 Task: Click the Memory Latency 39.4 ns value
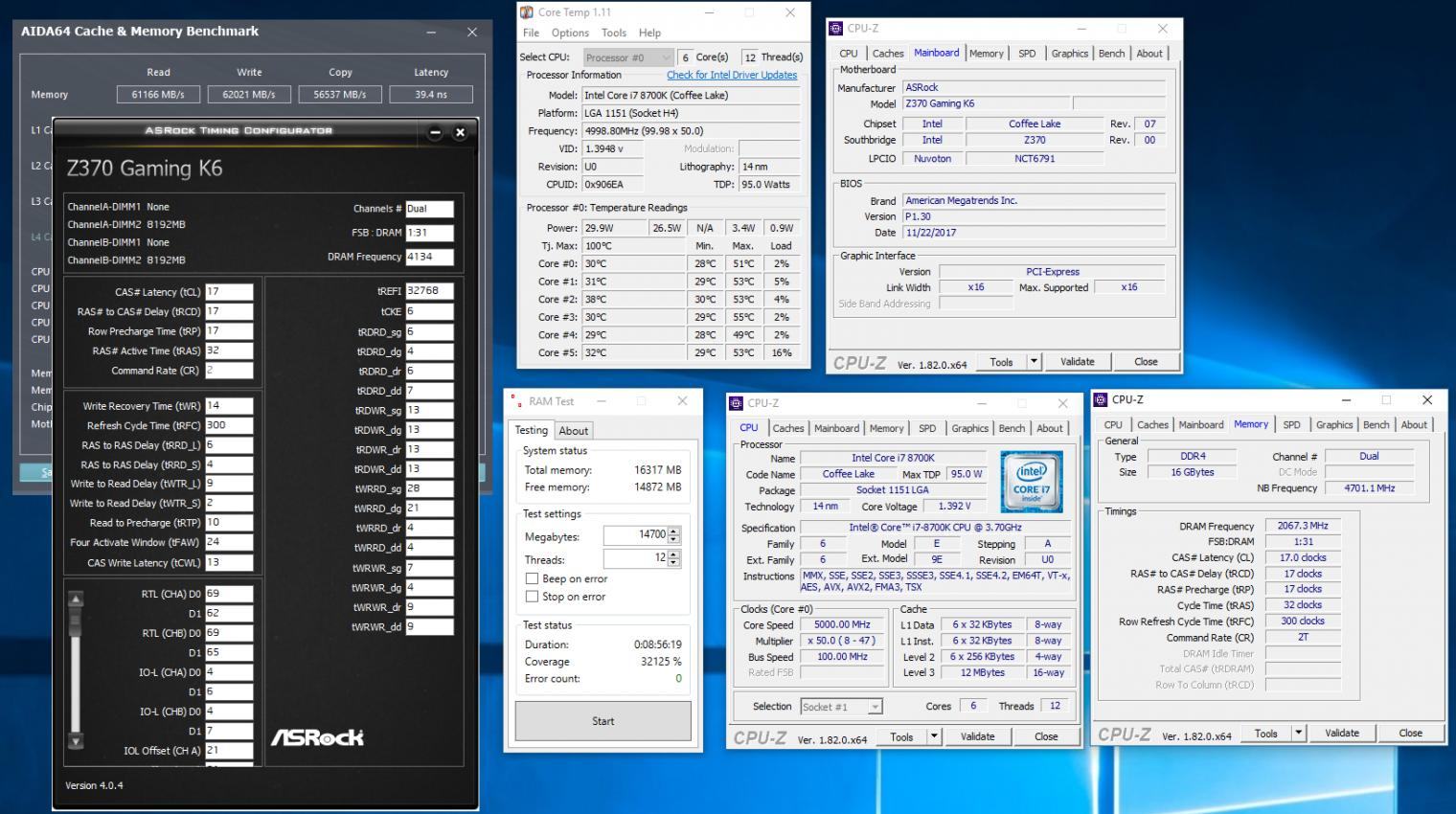click(431, 95)
